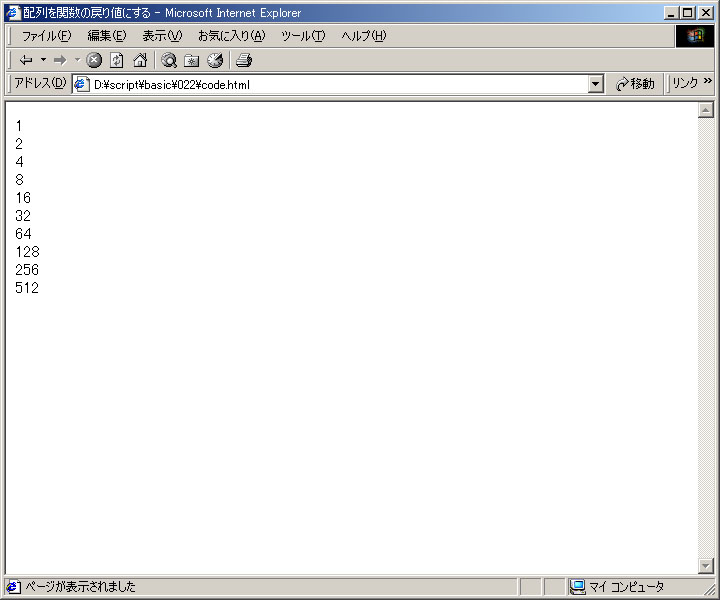
Task: Close the Internet Explorer window
Action: tap(706, 13)
